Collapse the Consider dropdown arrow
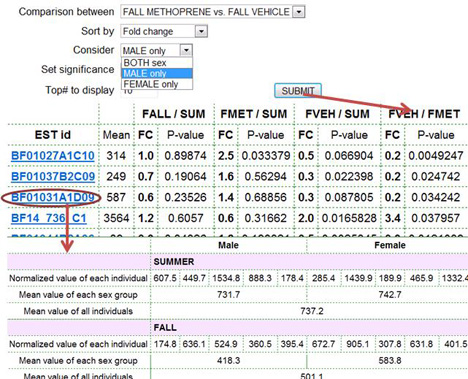 (x=186, y=50)
